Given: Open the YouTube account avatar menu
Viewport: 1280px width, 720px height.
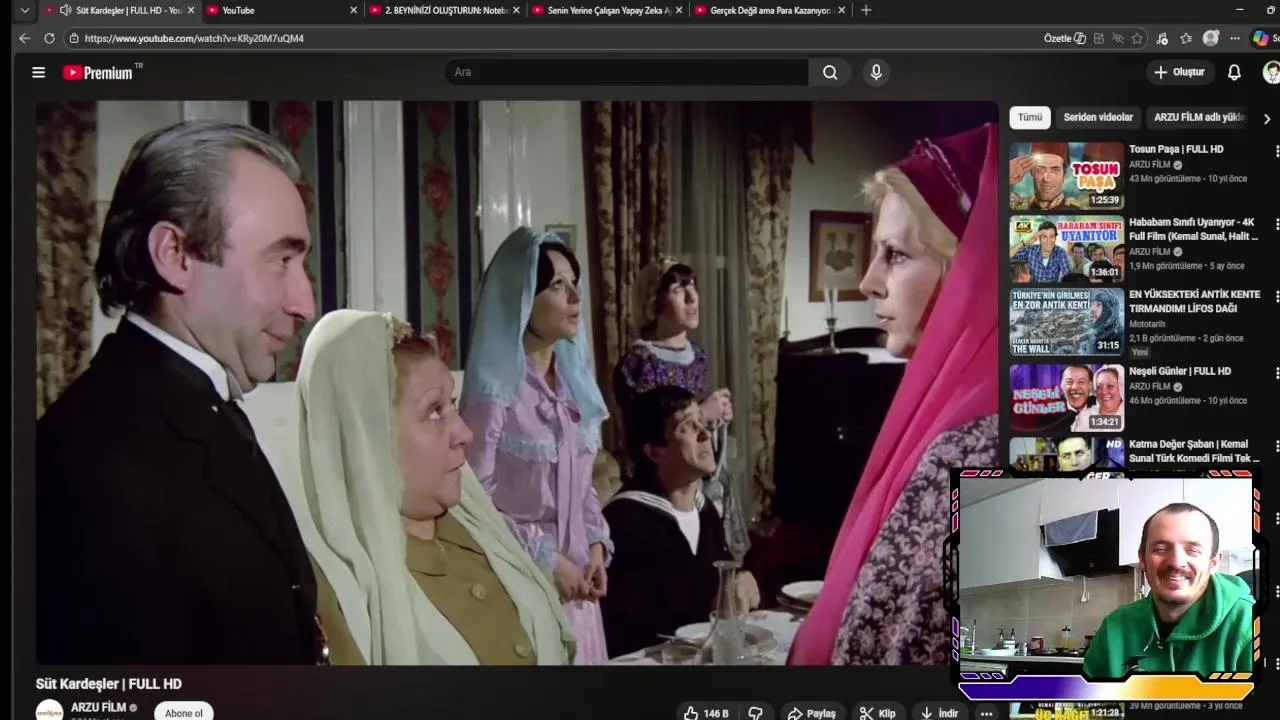Looking at the screenshot, I should (x=1271, y=72).
